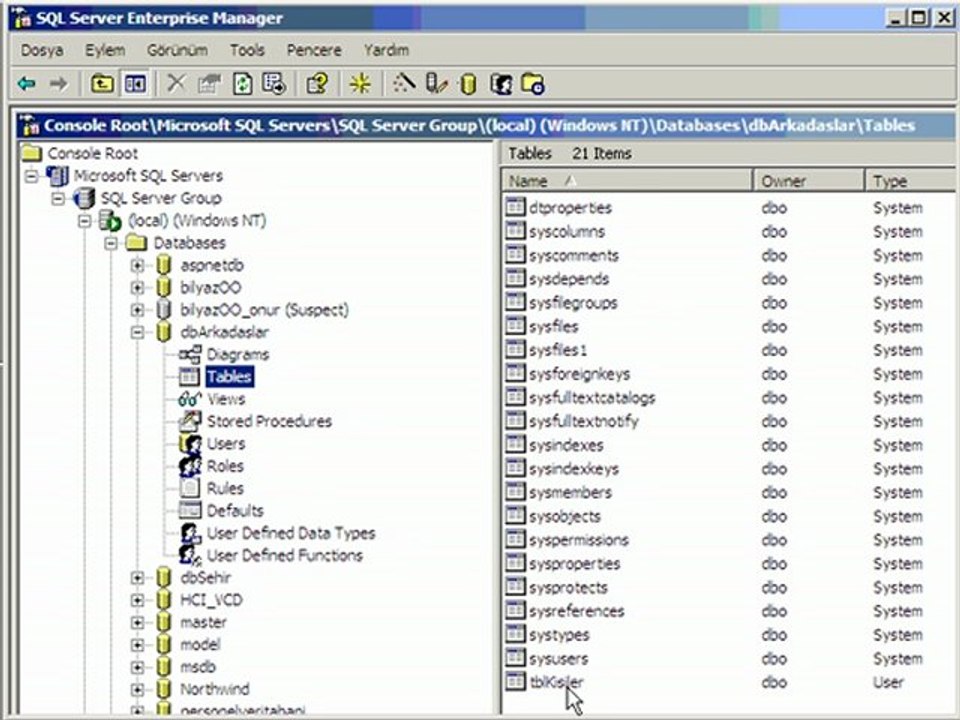960x720 pixels.
Task: Expand the dbSehir database
Action: (137, 578)
